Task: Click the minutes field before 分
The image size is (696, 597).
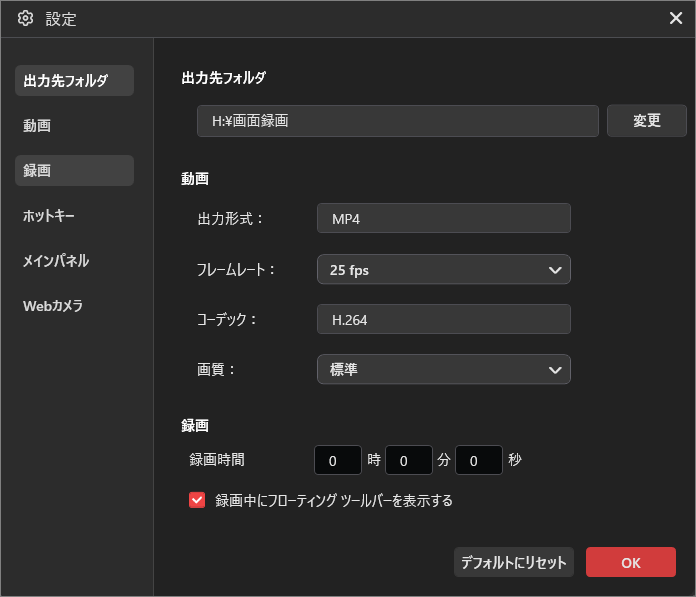Action: tap(409, 460)
